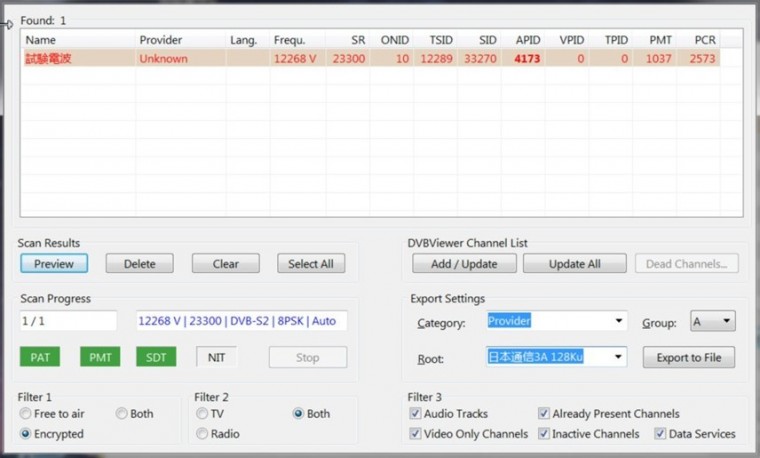
Task: Open the Group dropdown
Action: [x=712, y=321]
